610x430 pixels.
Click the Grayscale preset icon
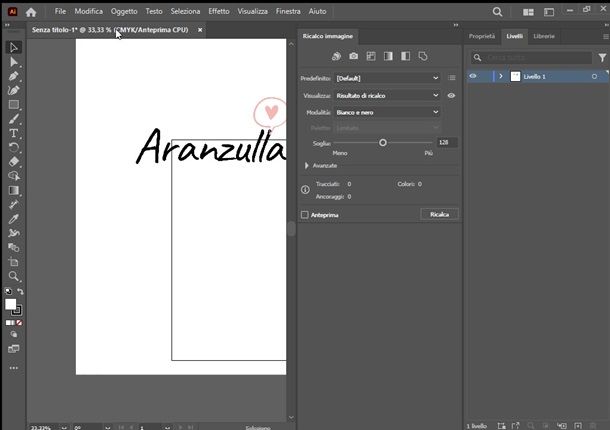pos(388,56)
